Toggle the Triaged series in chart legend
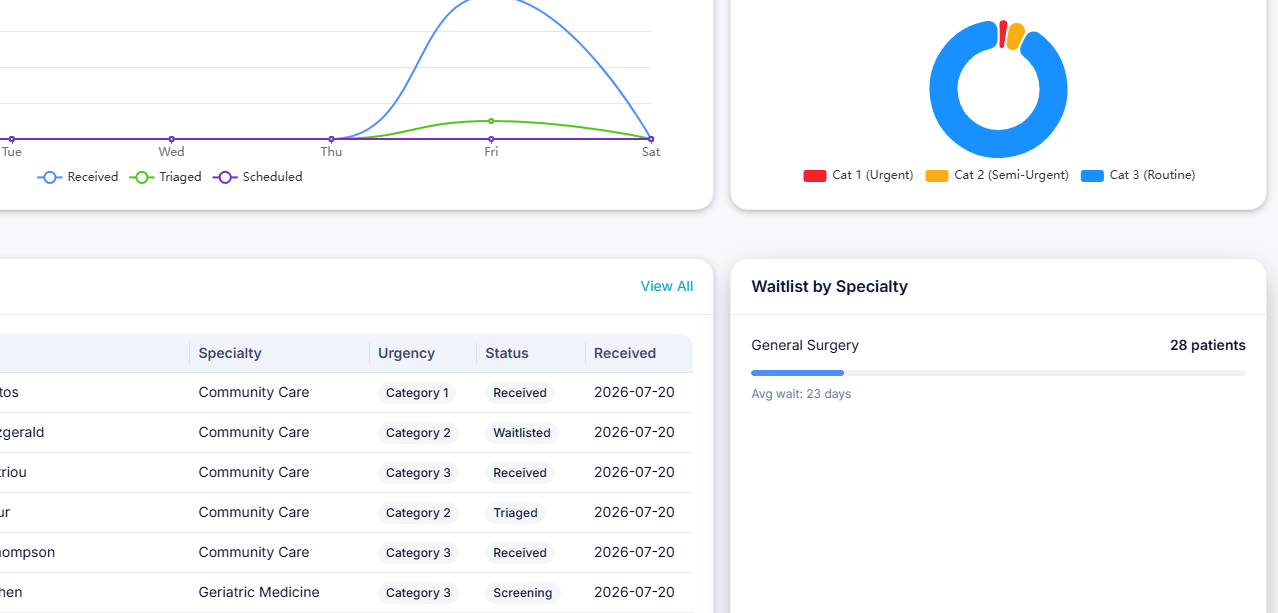This screenshot has width=1278, height=613. [x=166, y=177]
